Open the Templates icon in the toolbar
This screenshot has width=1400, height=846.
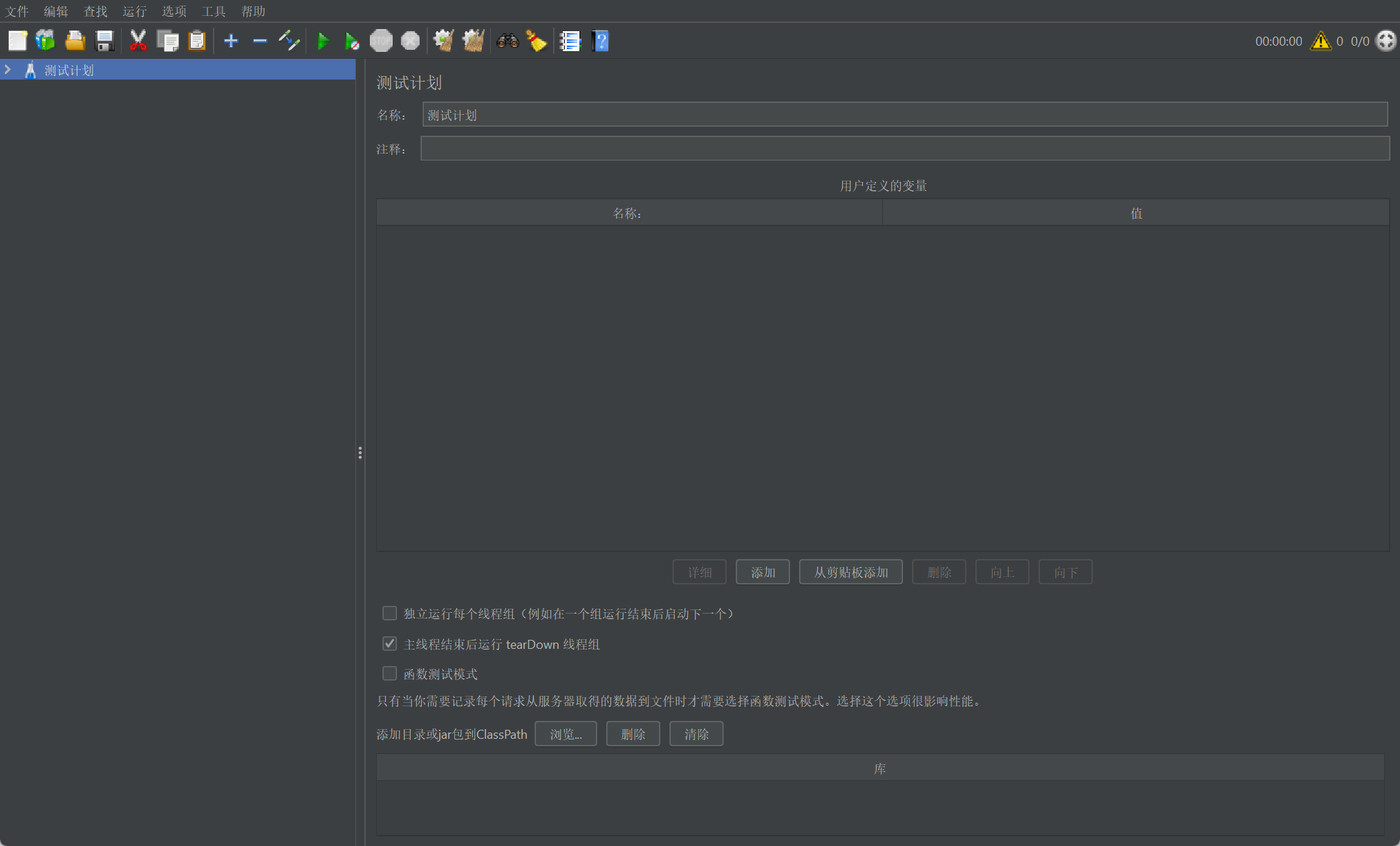(46, 41)
